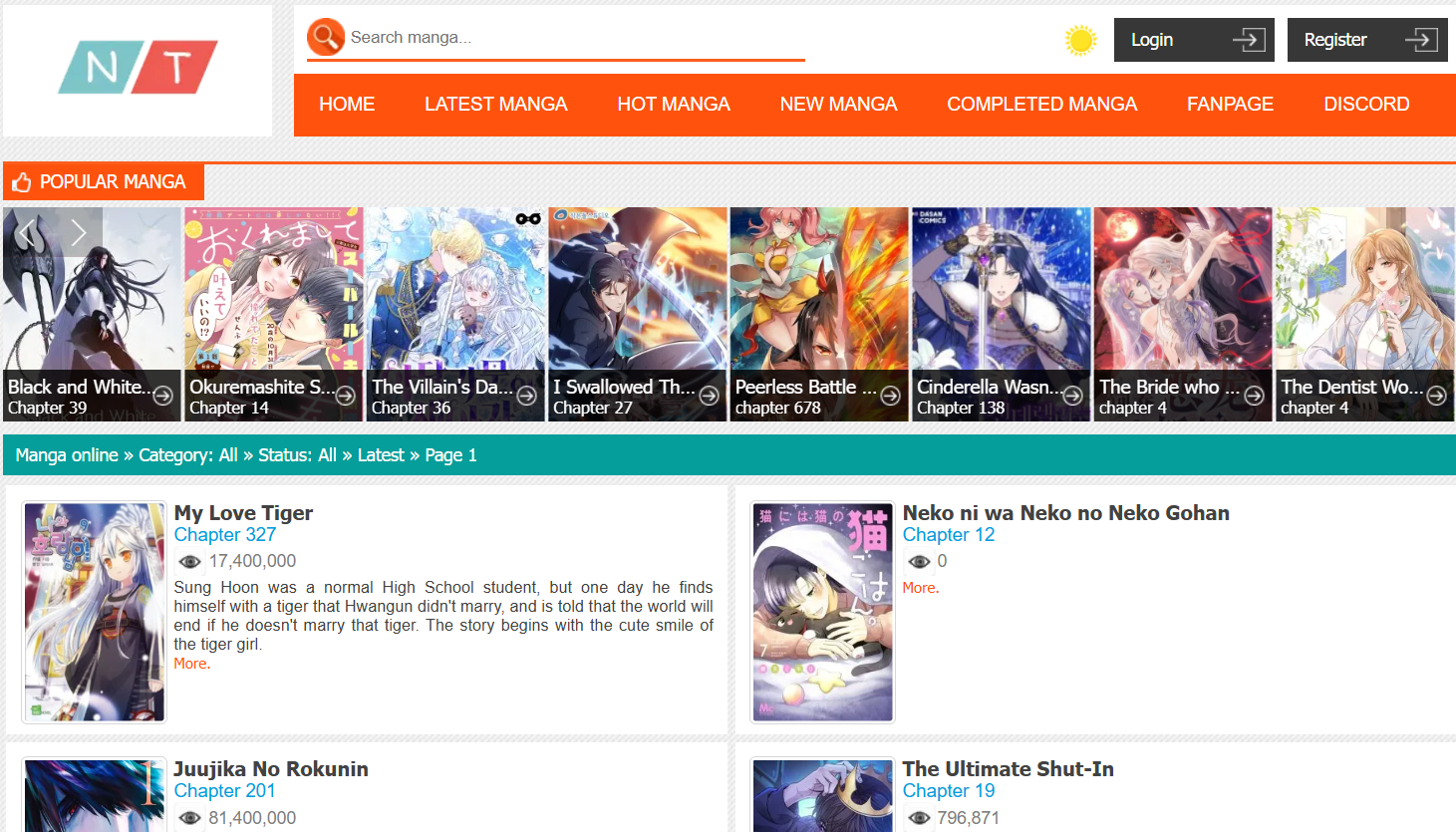Image resolution: width=1456 pixels, height=832 pixels.
Task: Open the Neko ni wa Neko cover thumbnail
Action: point(822,612)
